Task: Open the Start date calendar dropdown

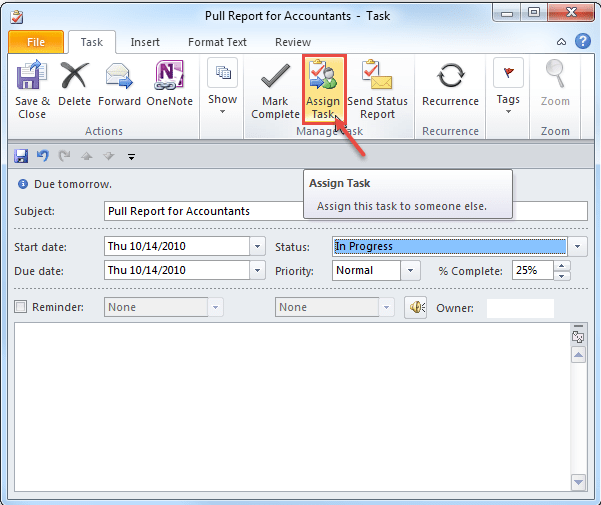Action: [x=258, y=246]
